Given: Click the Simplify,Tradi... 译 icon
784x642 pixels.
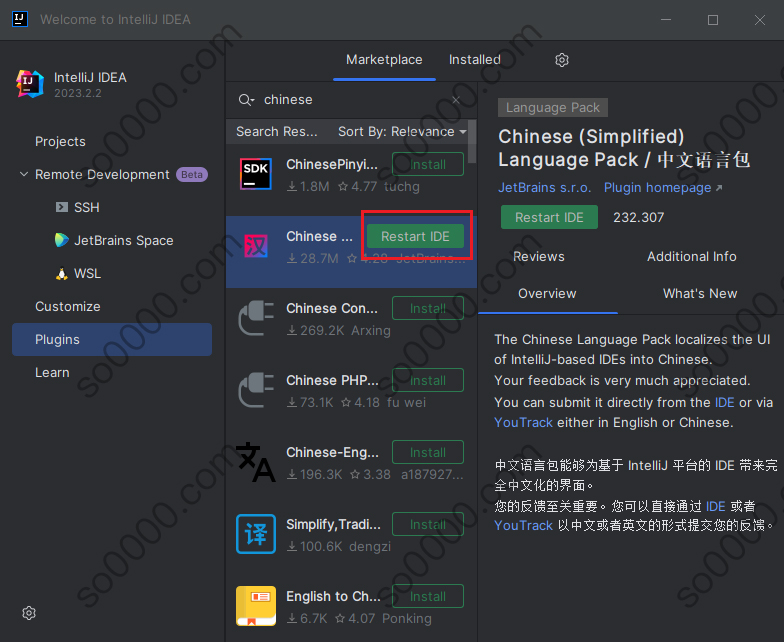Looking at the screenshot, I should (256, 534).
